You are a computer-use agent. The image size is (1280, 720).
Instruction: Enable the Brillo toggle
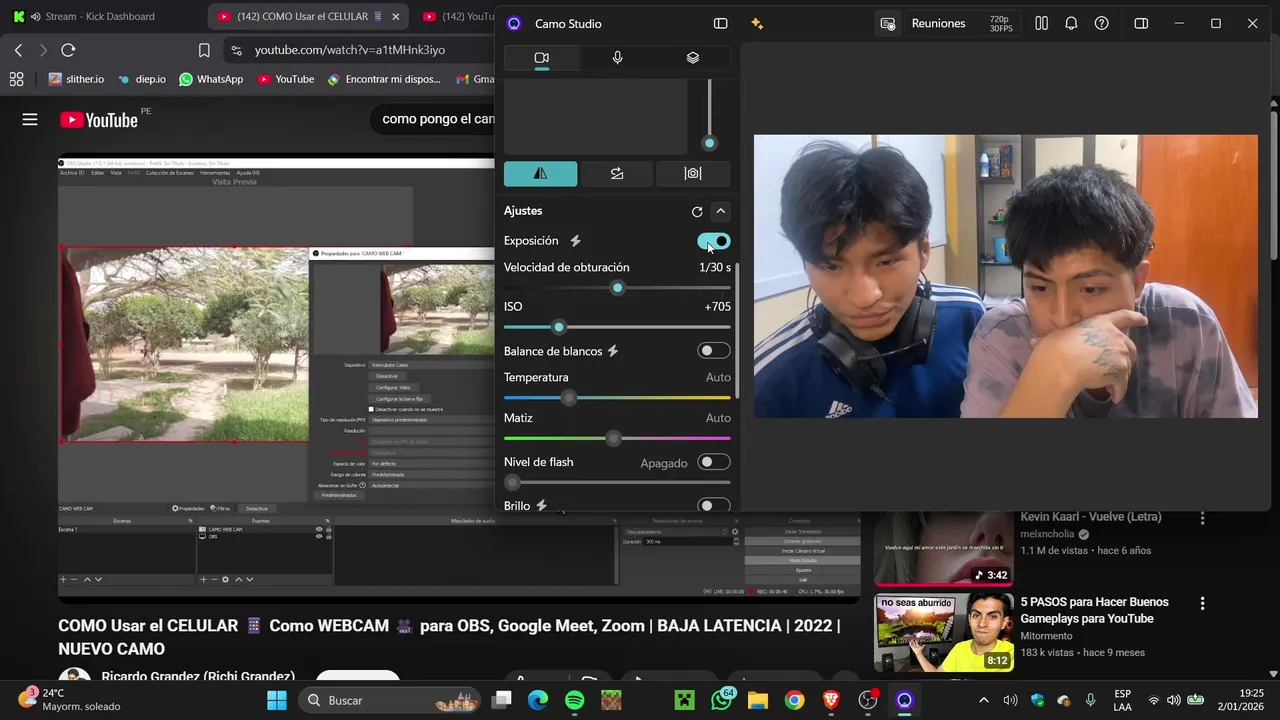714,506
